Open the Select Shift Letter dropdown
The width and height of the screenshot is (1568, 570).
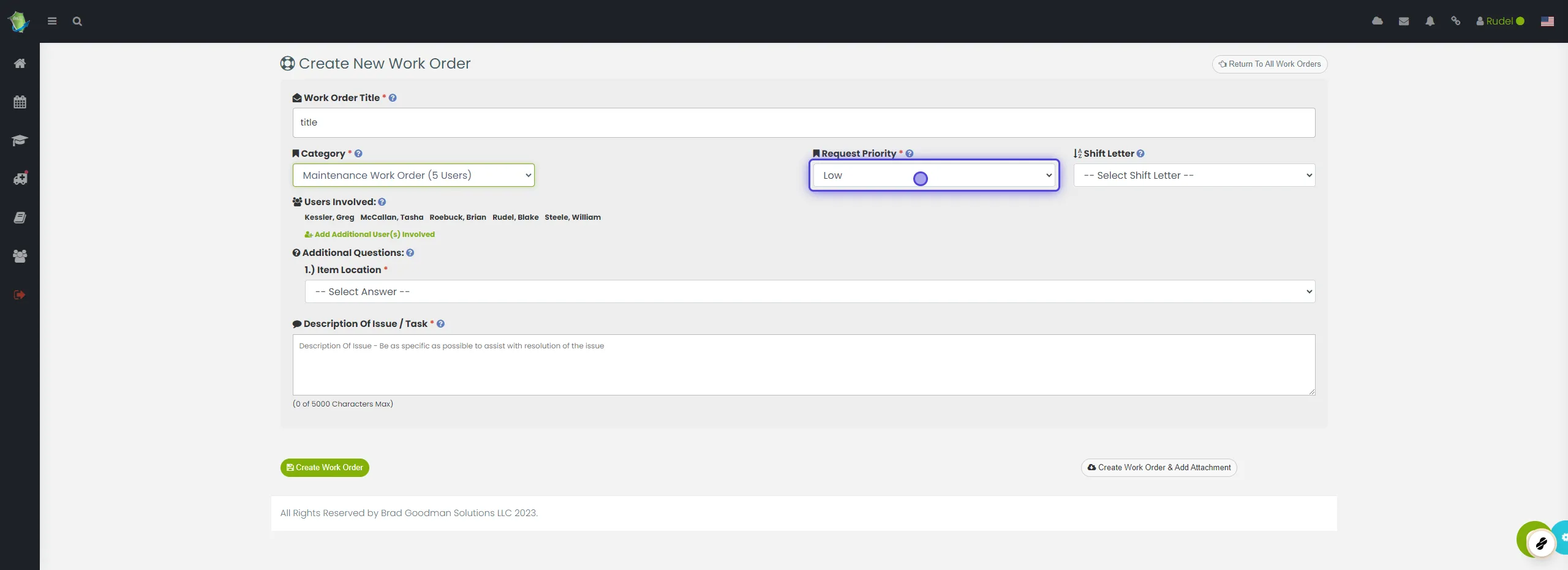coord(1194,175)
